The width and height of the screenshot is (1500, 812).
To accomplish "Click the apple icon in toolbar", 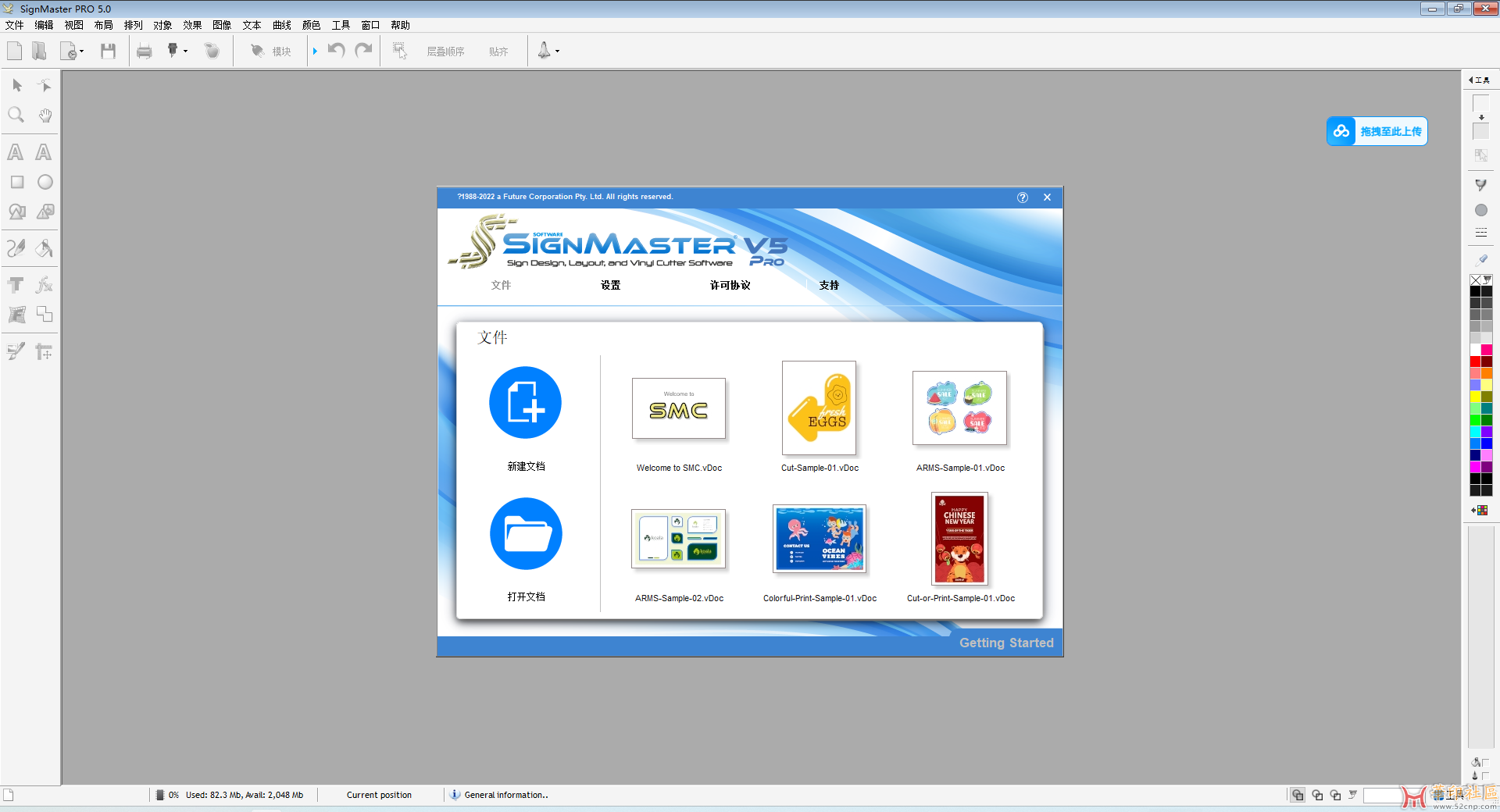I will (212, 52).
